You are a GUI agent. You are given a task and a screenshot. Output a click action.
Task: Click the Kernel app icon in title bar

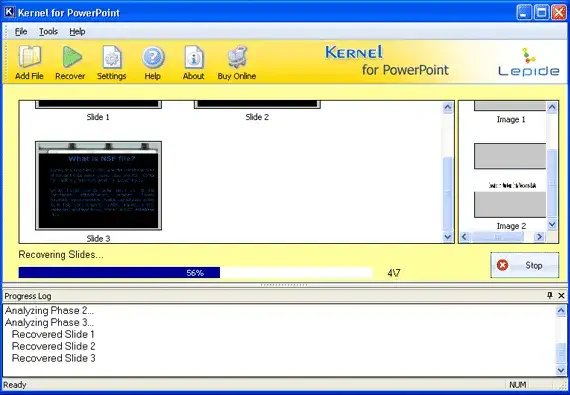point(9,12)
